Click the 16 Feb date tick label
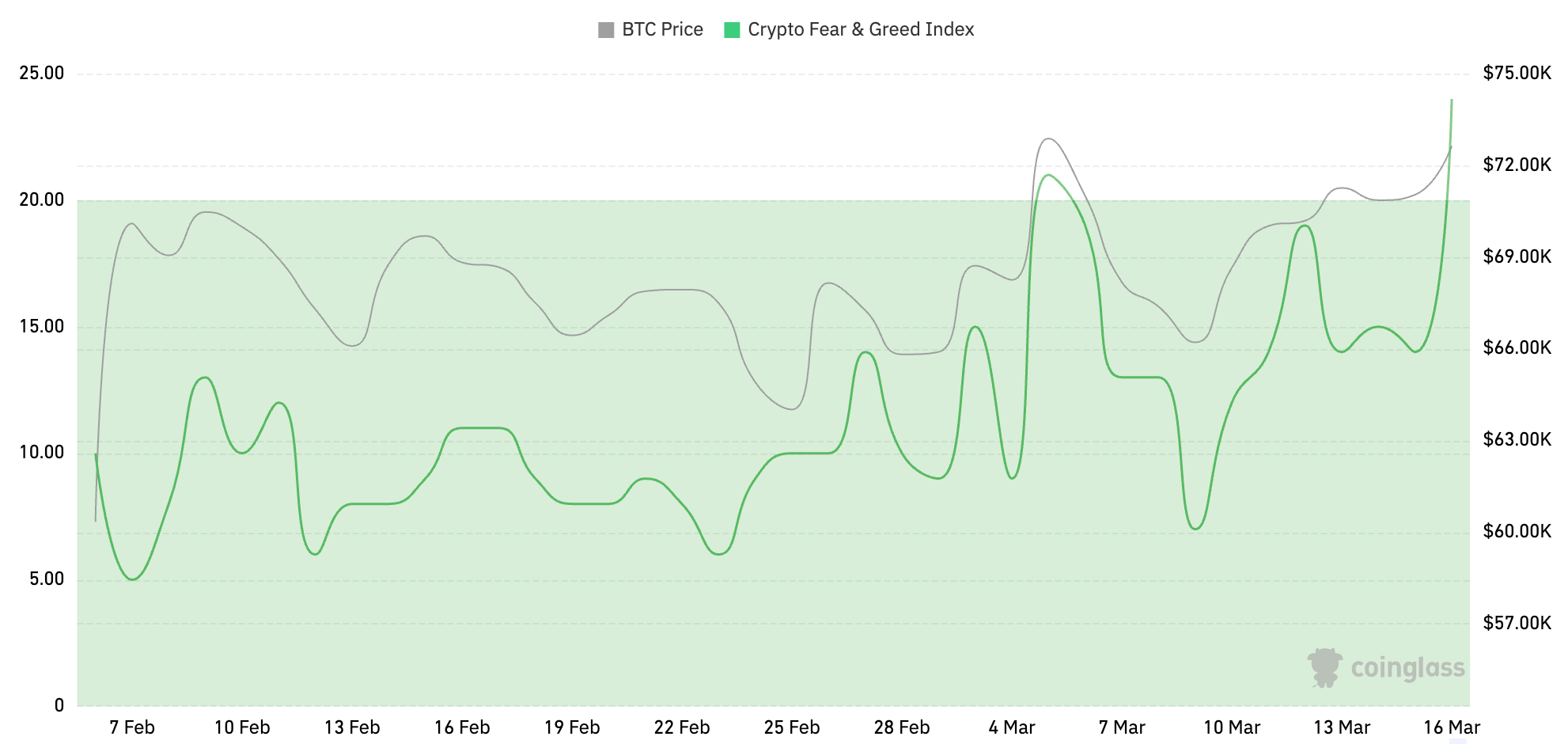Image resolution: width=1568 pixels, height=744 pixels. [x=462, y=727]
